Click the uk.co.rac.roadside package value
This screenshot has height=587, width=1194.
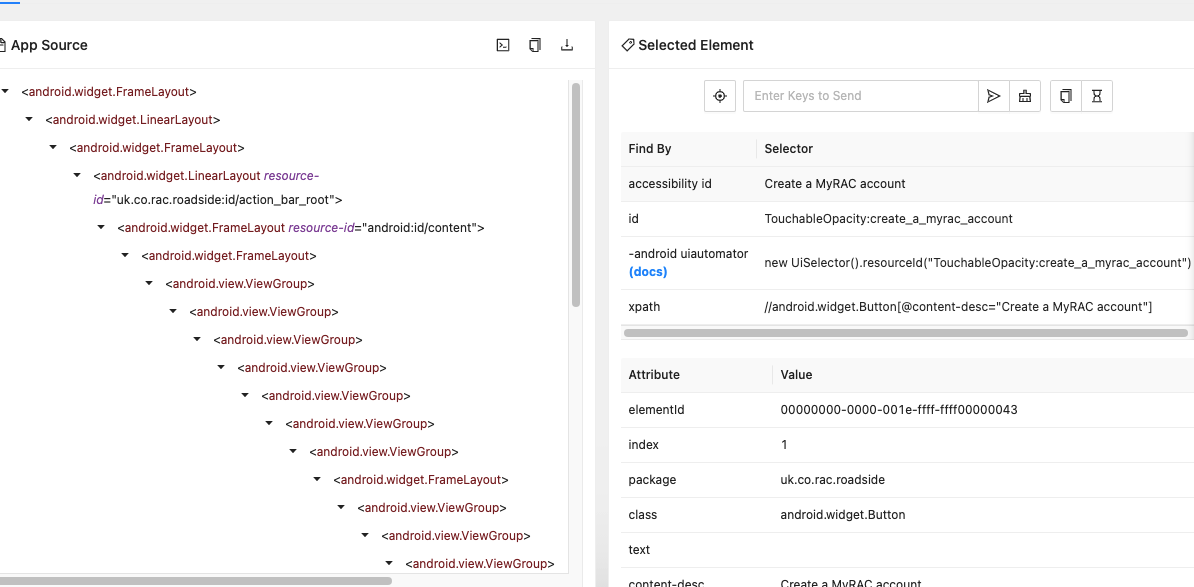coord(832,480)
